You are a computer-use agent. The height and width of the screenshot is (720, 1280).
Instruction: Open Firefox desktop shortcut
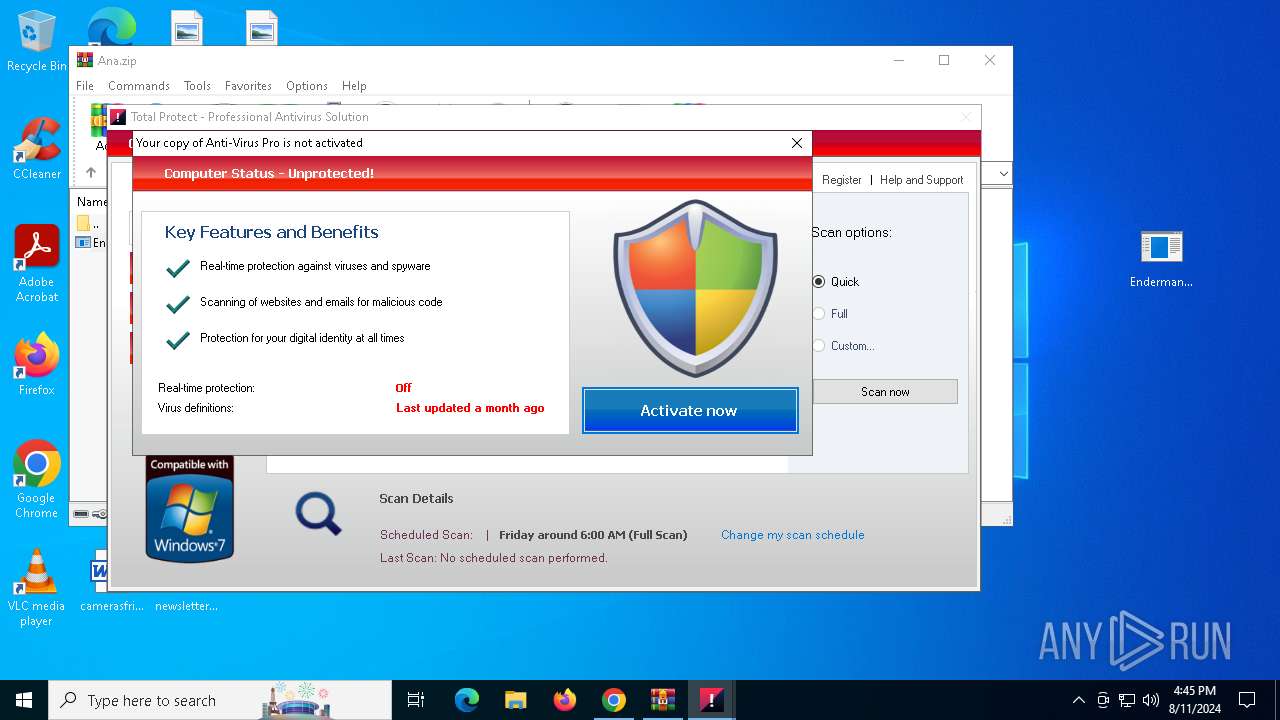(x=37, y=365)
